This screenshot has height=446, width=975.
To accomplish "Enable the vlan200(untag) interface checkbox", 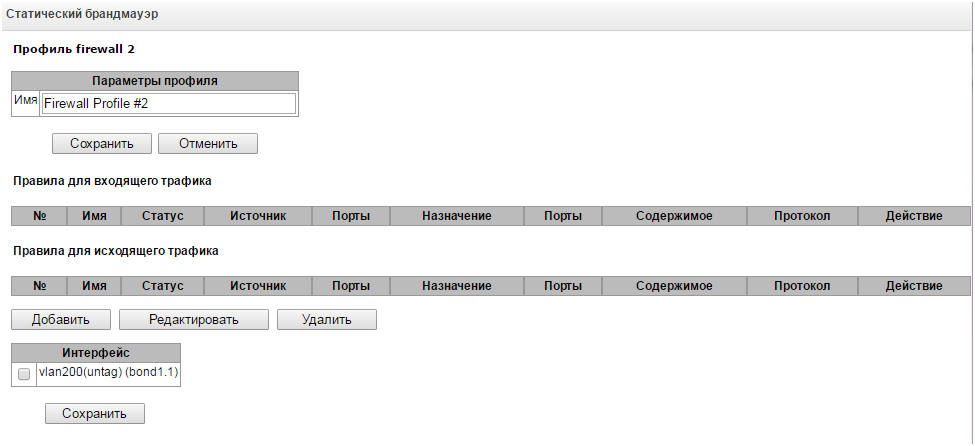I will tap(24, 374).
